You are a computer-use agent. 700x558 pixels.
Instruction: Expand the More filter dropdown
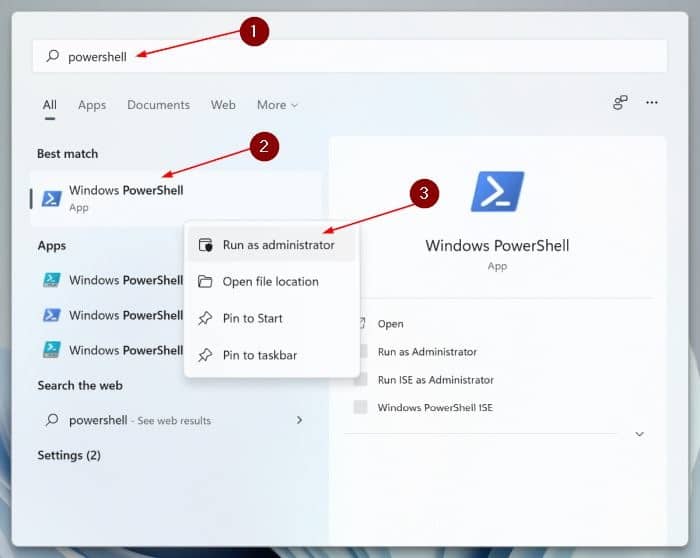coord(277,105)
